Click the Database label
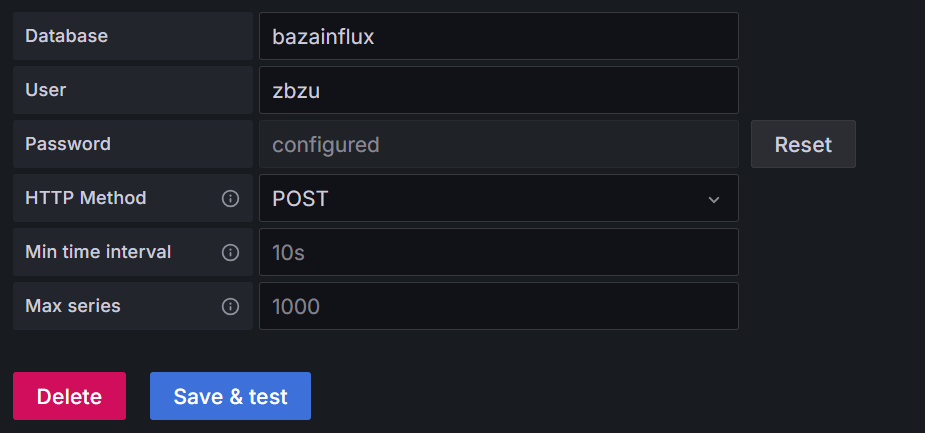The height and width of the screenshot is (433, 925). click(66, 36)
